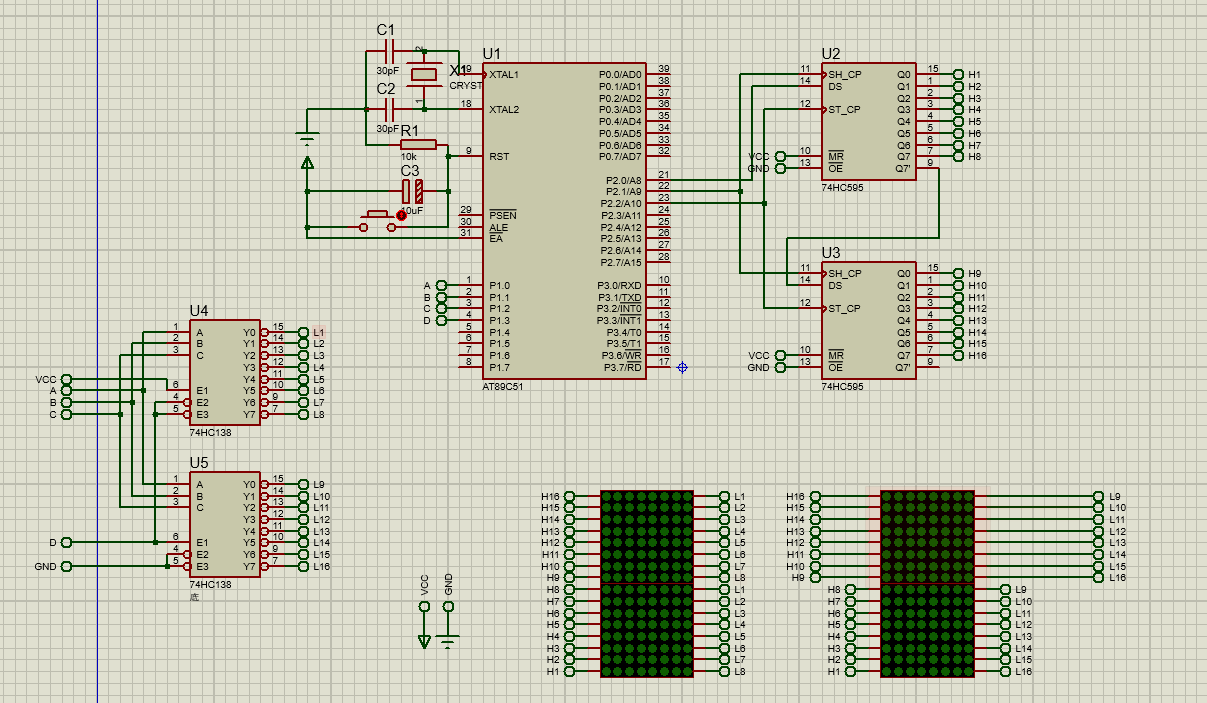This screenshot has height=703, width=1207.
Task: Click the '30pF' value under C1
Action: [387, 71]
